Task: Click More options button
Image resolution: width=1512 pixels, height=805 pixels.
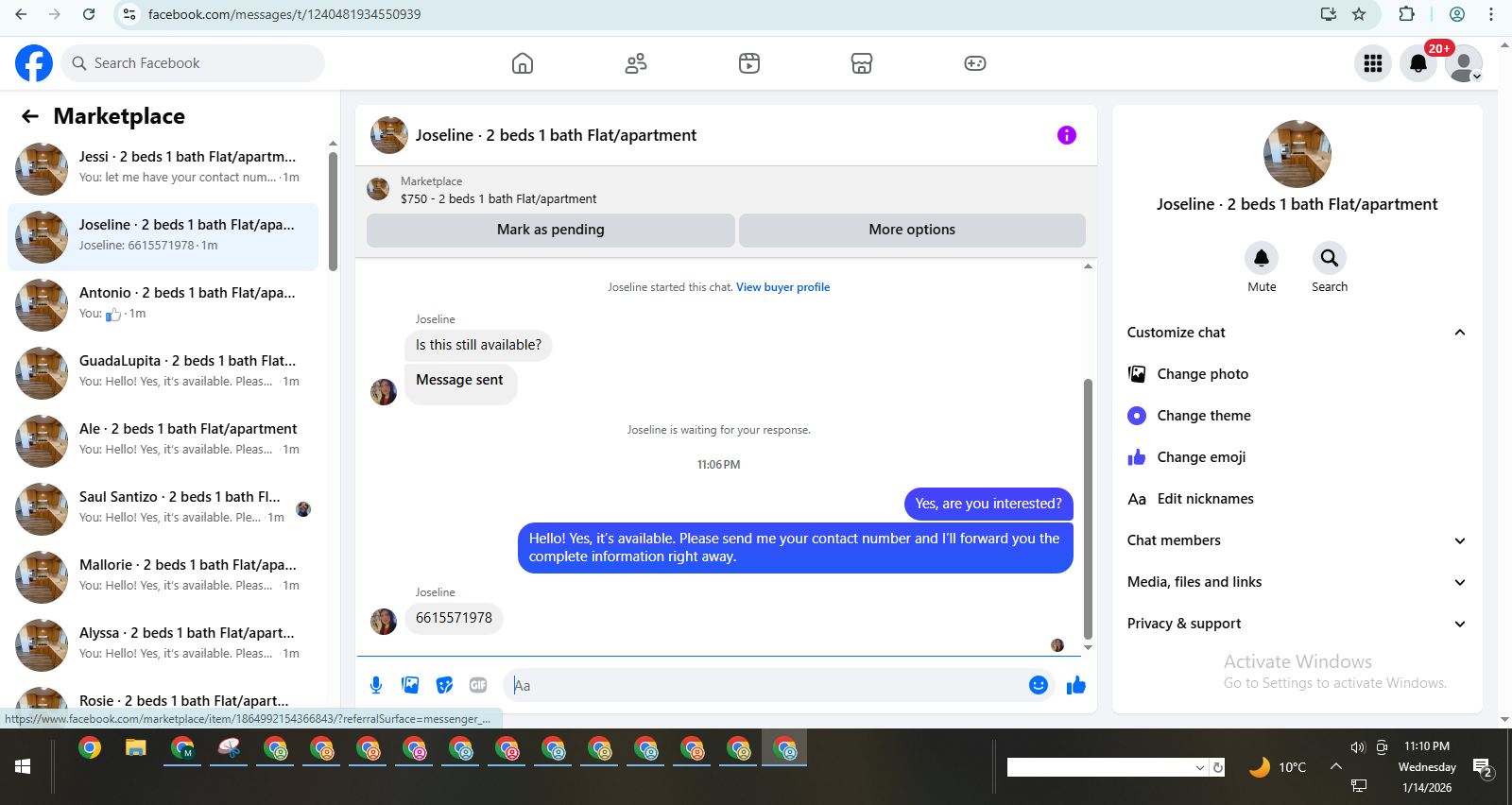Action: pos(912,230)
